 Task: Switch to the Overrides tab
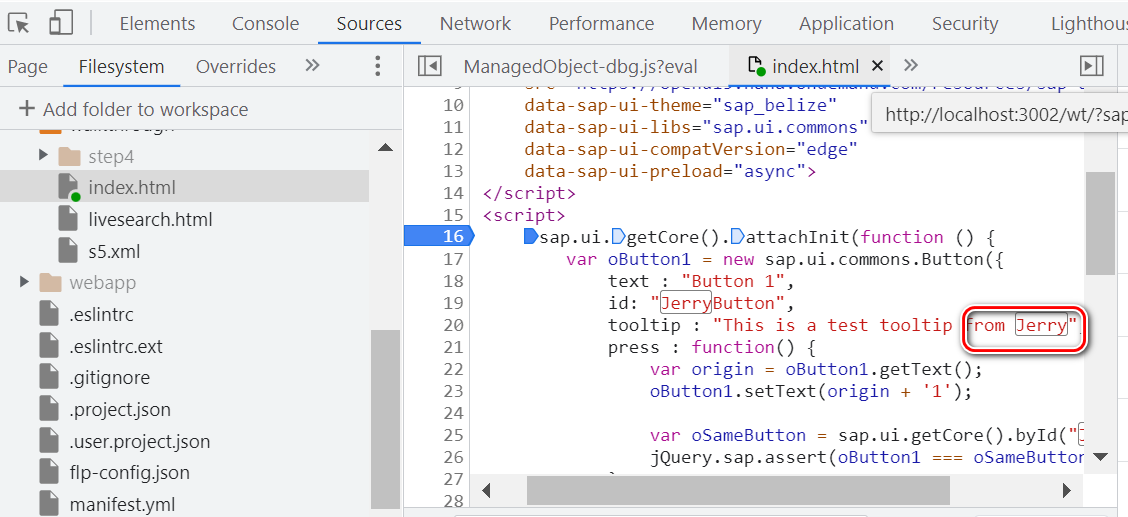236,67
